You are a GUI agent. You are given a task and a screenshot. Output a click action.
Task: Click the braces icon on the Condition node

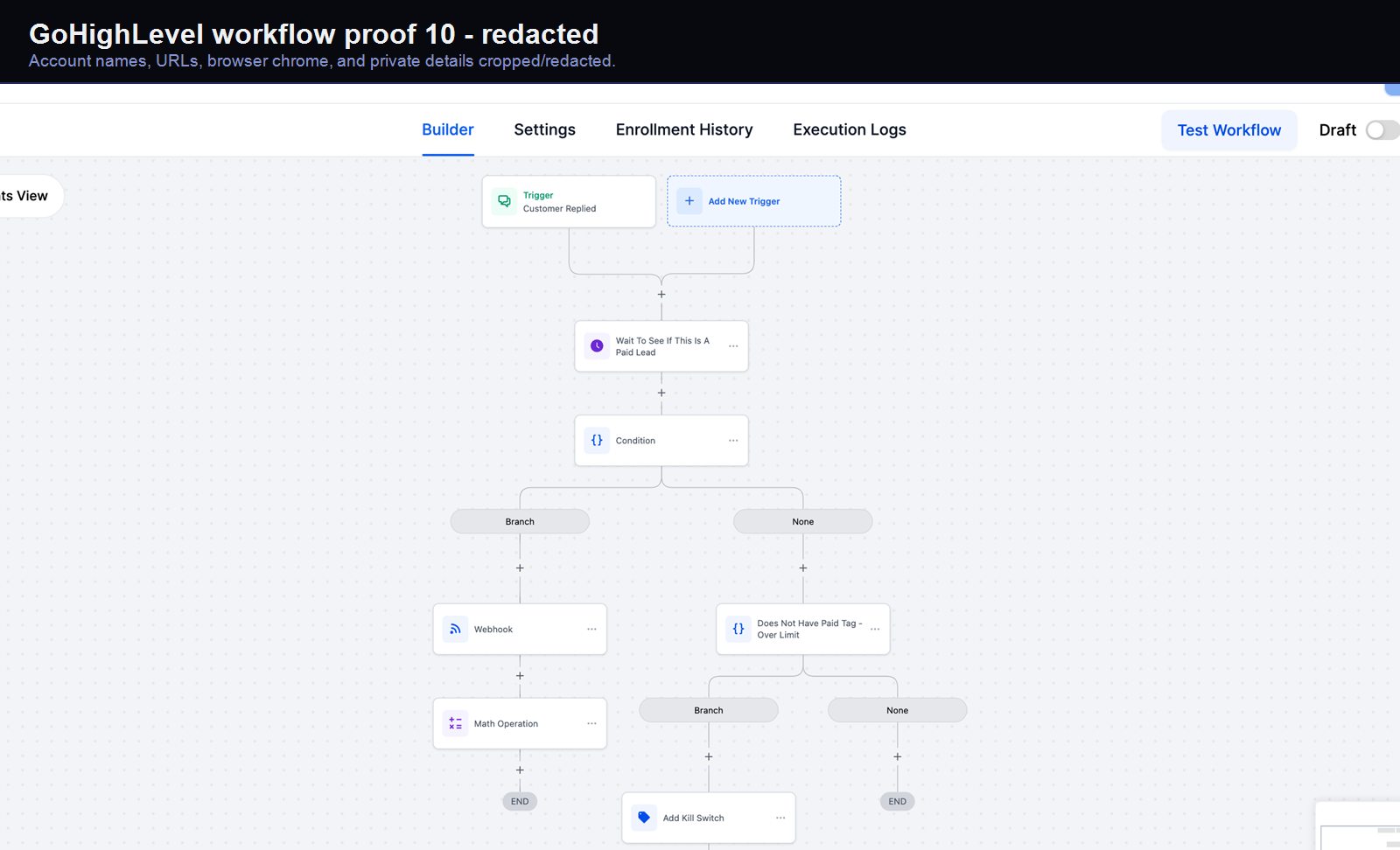(x=597, y=441)
